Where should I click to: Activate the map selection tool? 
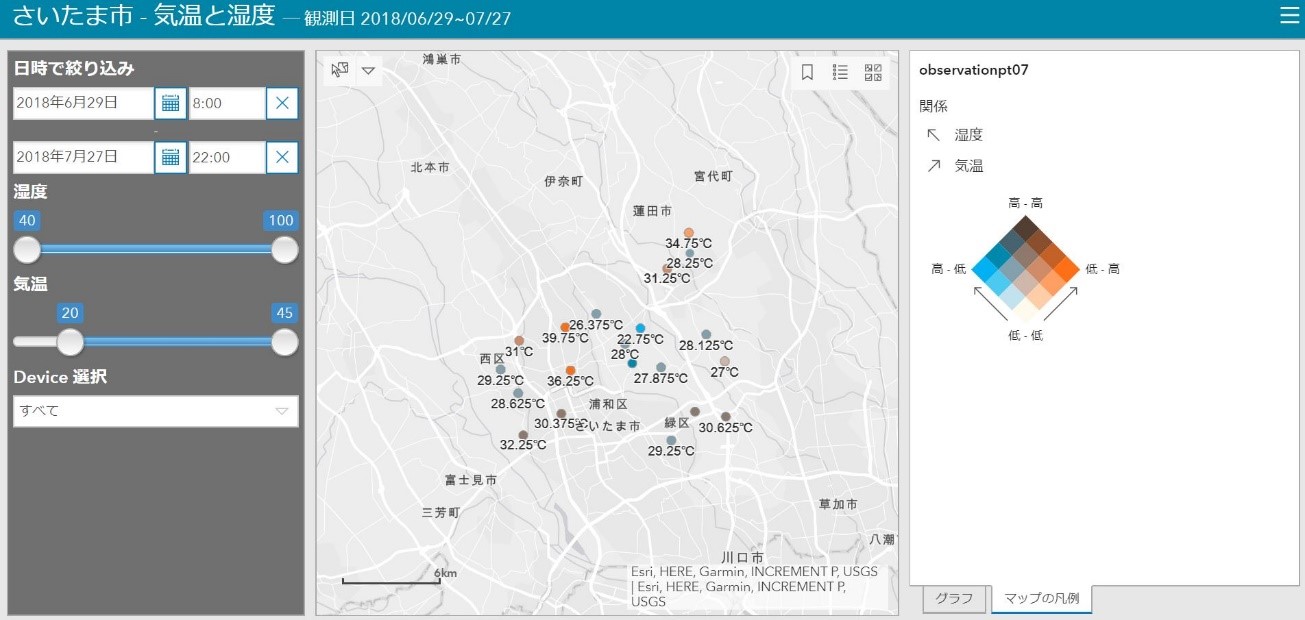[x=341, y=70]
